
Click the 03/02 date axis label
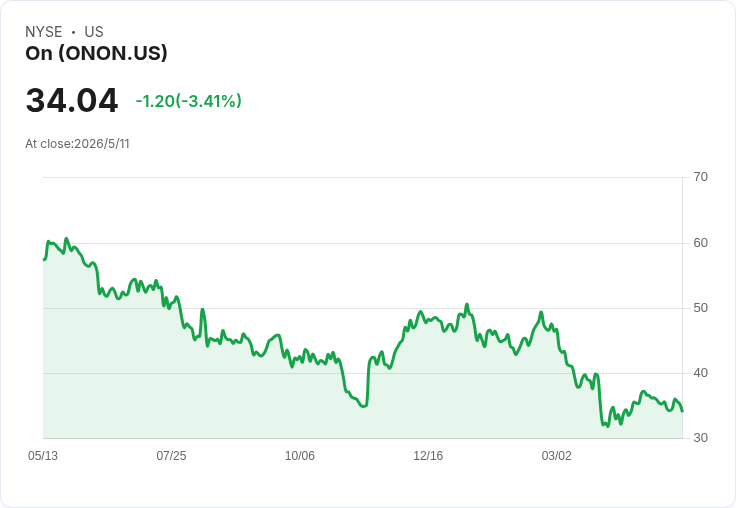[557, 455]
